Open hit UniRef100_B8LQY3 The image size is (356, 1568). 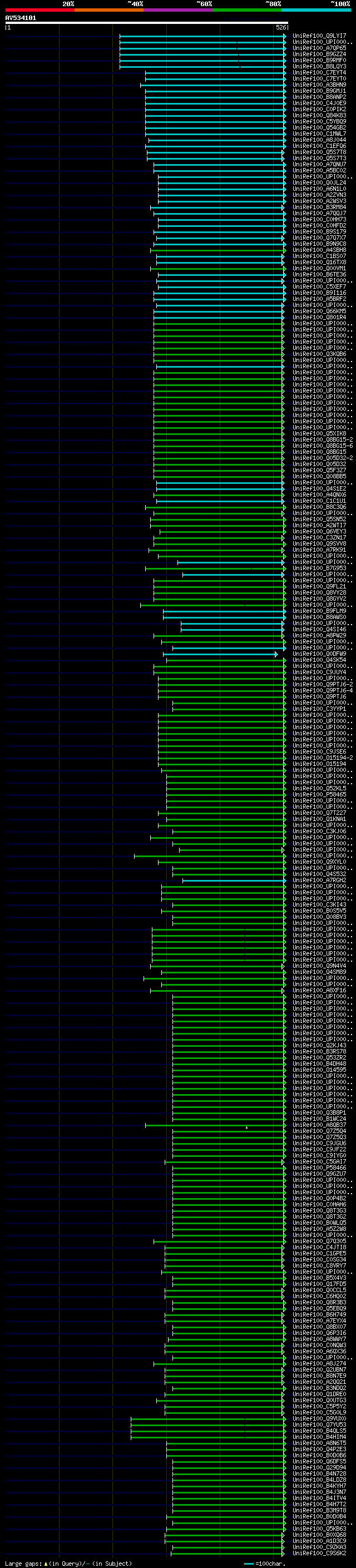pyautogui.click(x=319, y=67)
